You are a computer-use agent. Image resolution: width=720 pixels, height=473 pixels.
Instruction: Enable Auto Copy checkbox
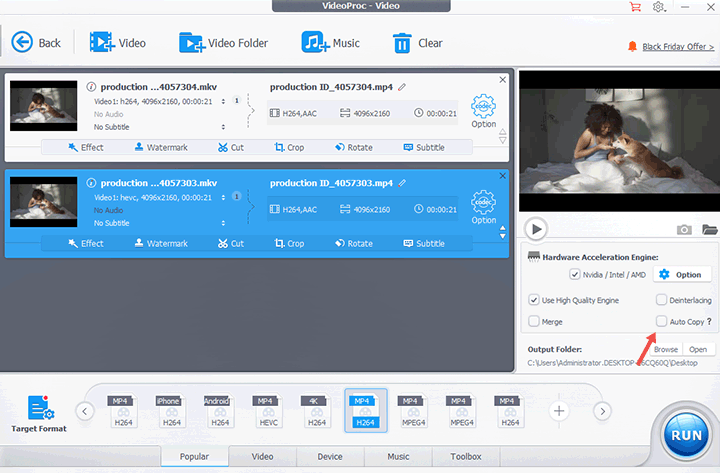tap(661, 321)
